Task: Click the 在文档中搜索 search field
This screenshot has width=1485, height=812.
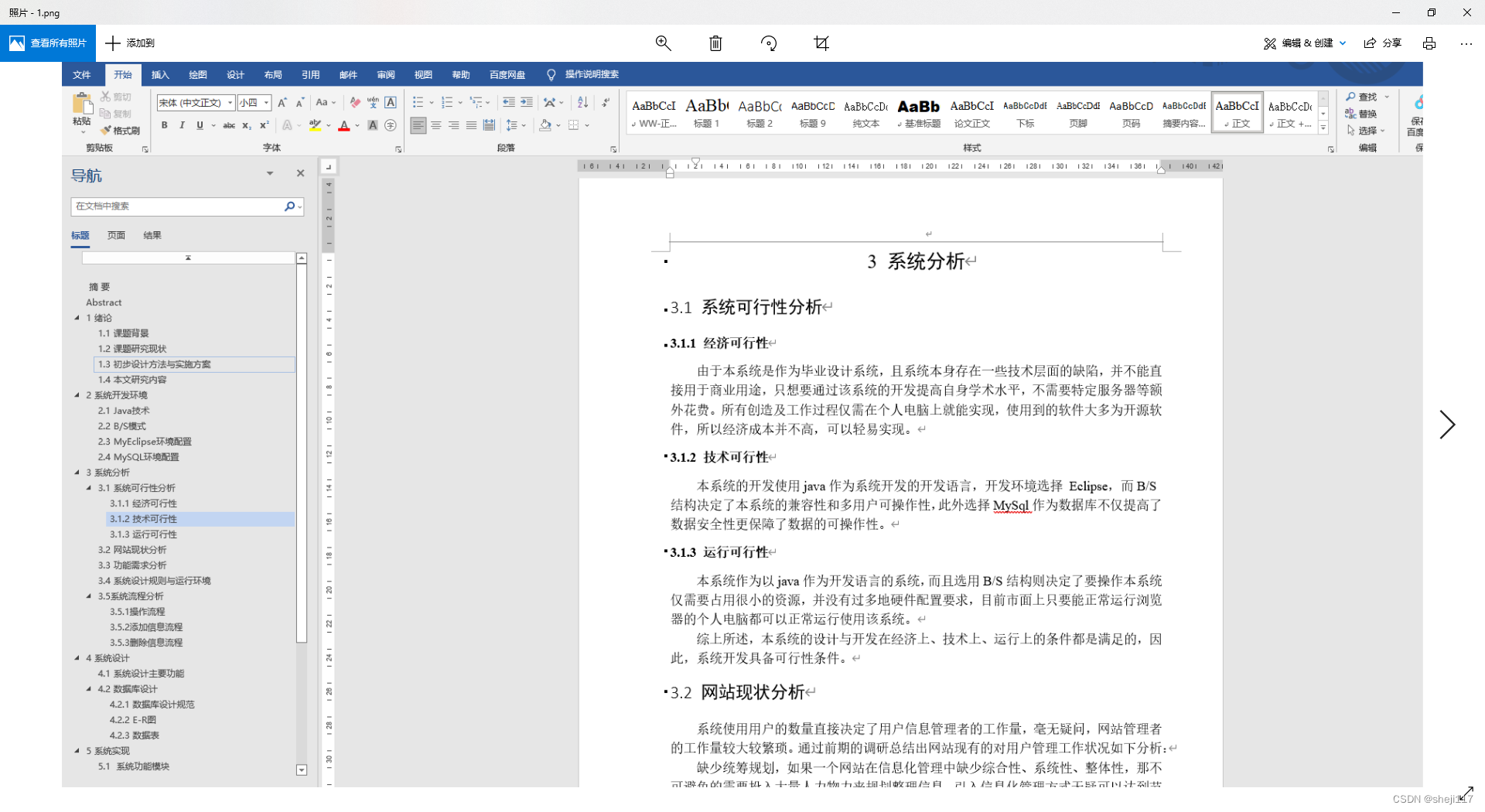Action: coord(178,206)
